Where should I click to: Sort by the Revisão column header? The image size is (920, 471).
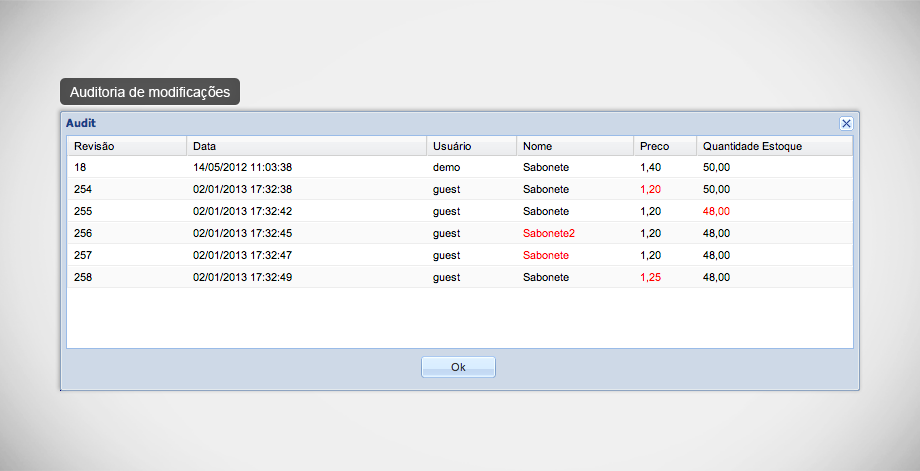click(x=126, y=146)
